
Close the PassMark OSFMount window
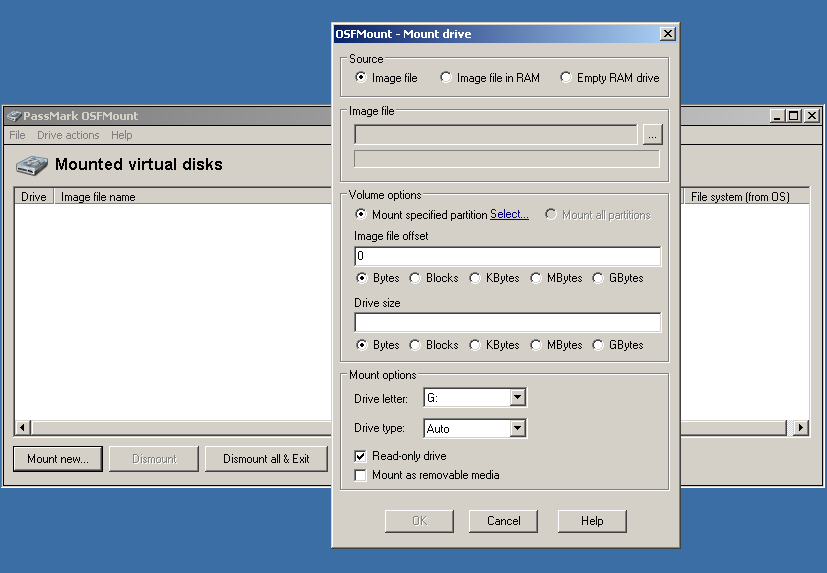(812, 116)
